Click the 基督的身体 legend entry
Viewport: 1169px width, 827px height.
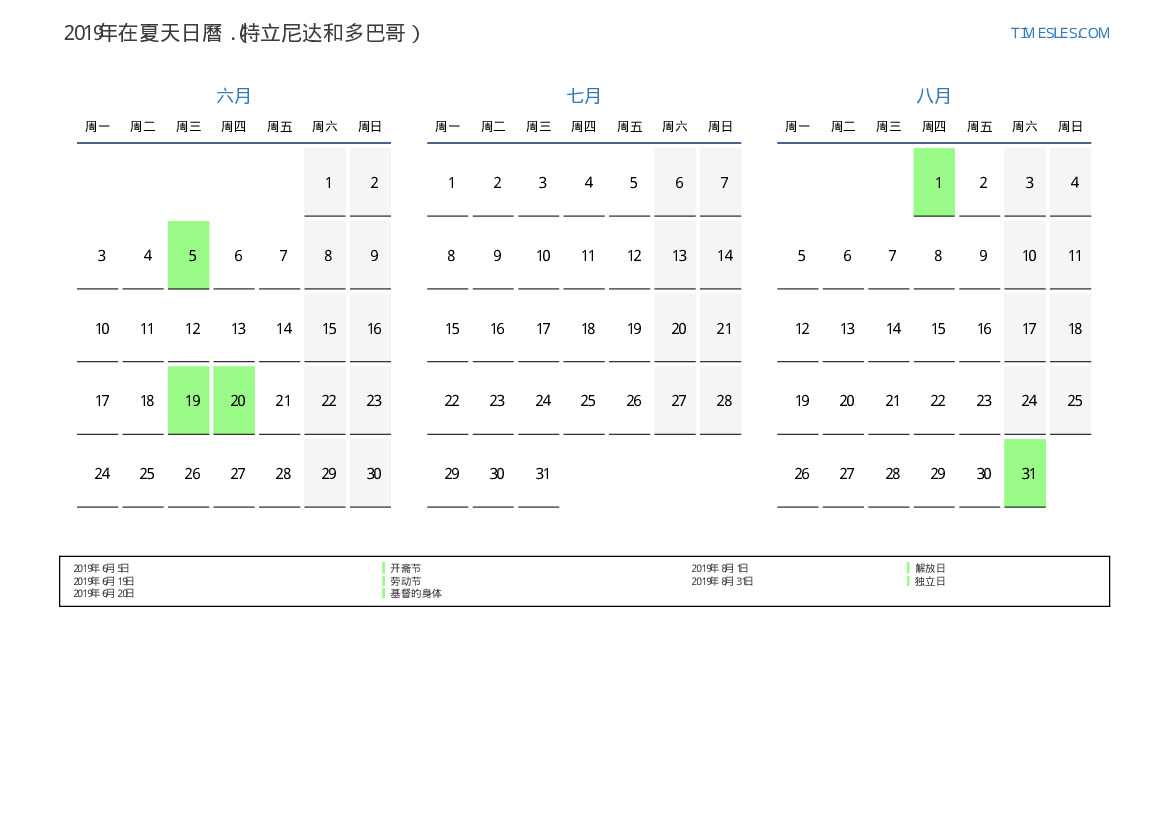(x=415, y=593)
